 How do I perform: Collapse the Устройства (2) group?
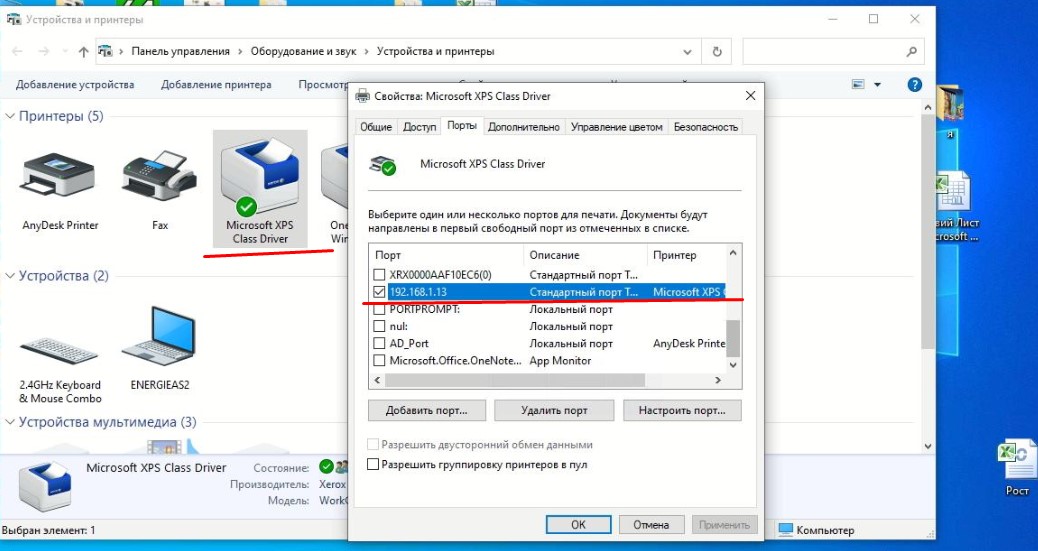point(10,276)
